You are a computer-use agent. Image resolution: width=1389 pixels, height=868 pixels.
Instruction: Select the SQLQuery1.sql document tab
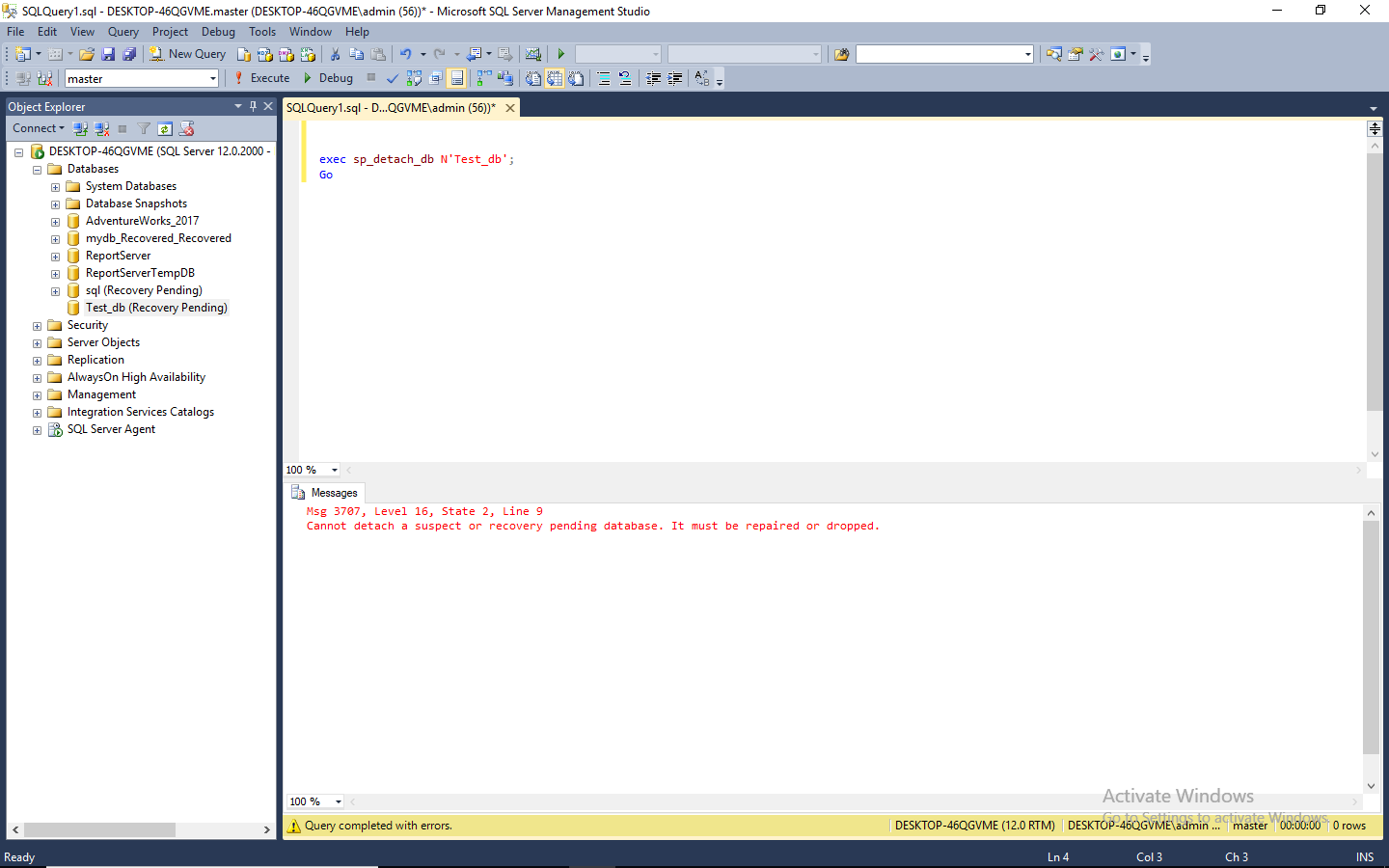[x=391, y=108]
